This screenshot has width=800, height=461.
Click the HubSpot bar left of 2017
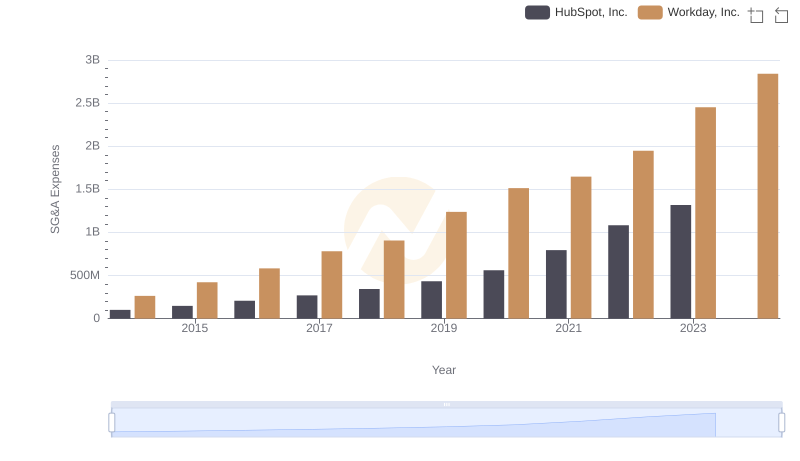[x=307, y=307]
